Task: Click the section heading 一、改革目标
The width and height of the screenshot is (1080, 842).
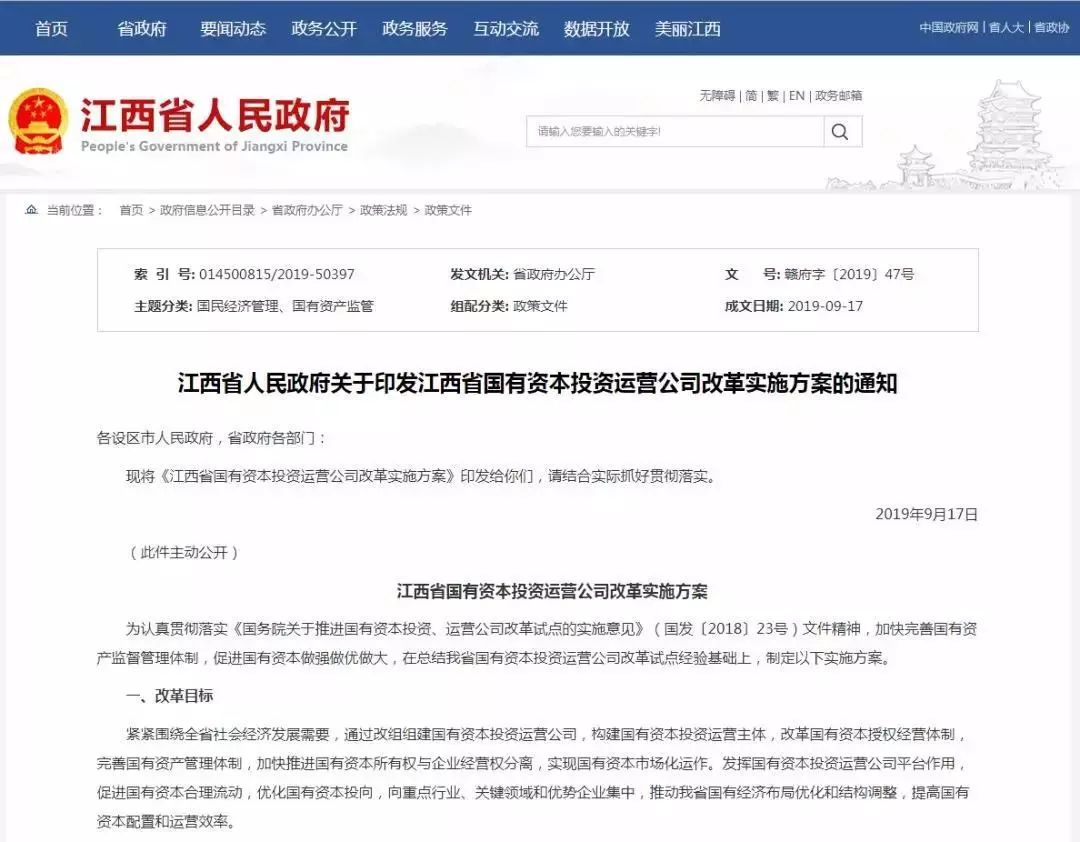Action: click(169, 696)
